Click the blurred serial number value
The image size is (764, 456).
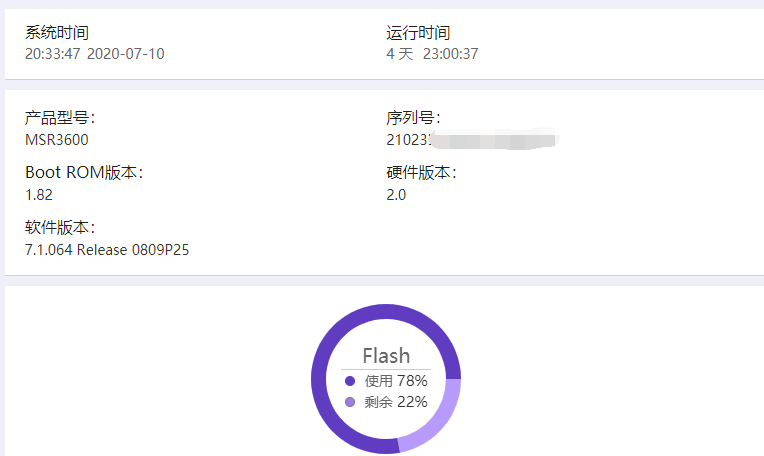coord(472,140)
